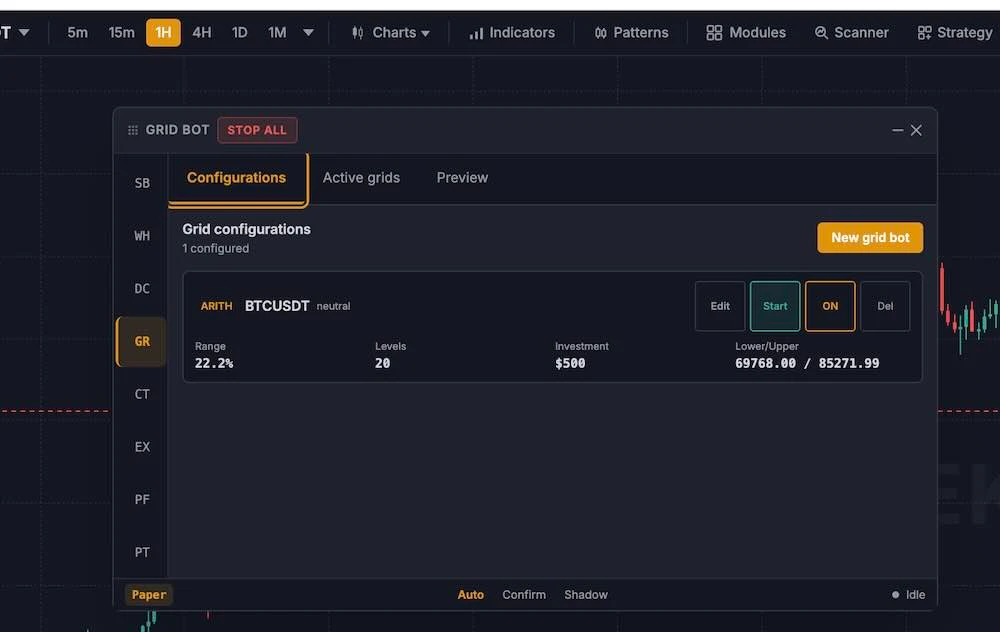Select the 5m timeframe
Viewport: 1000px width, 632px height.
click(x=77, y=33)
